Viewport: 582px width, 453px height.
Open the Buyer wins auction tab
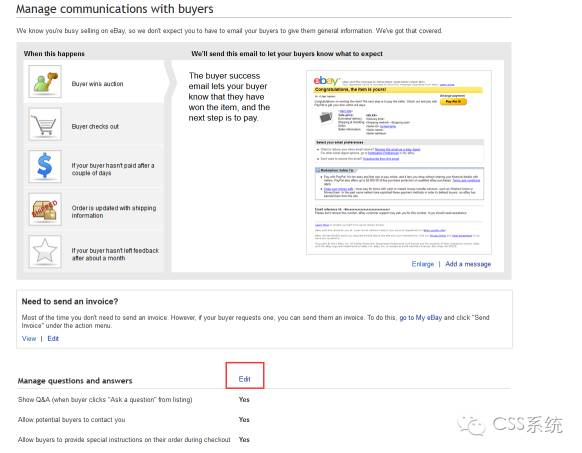tap(95, 82)
